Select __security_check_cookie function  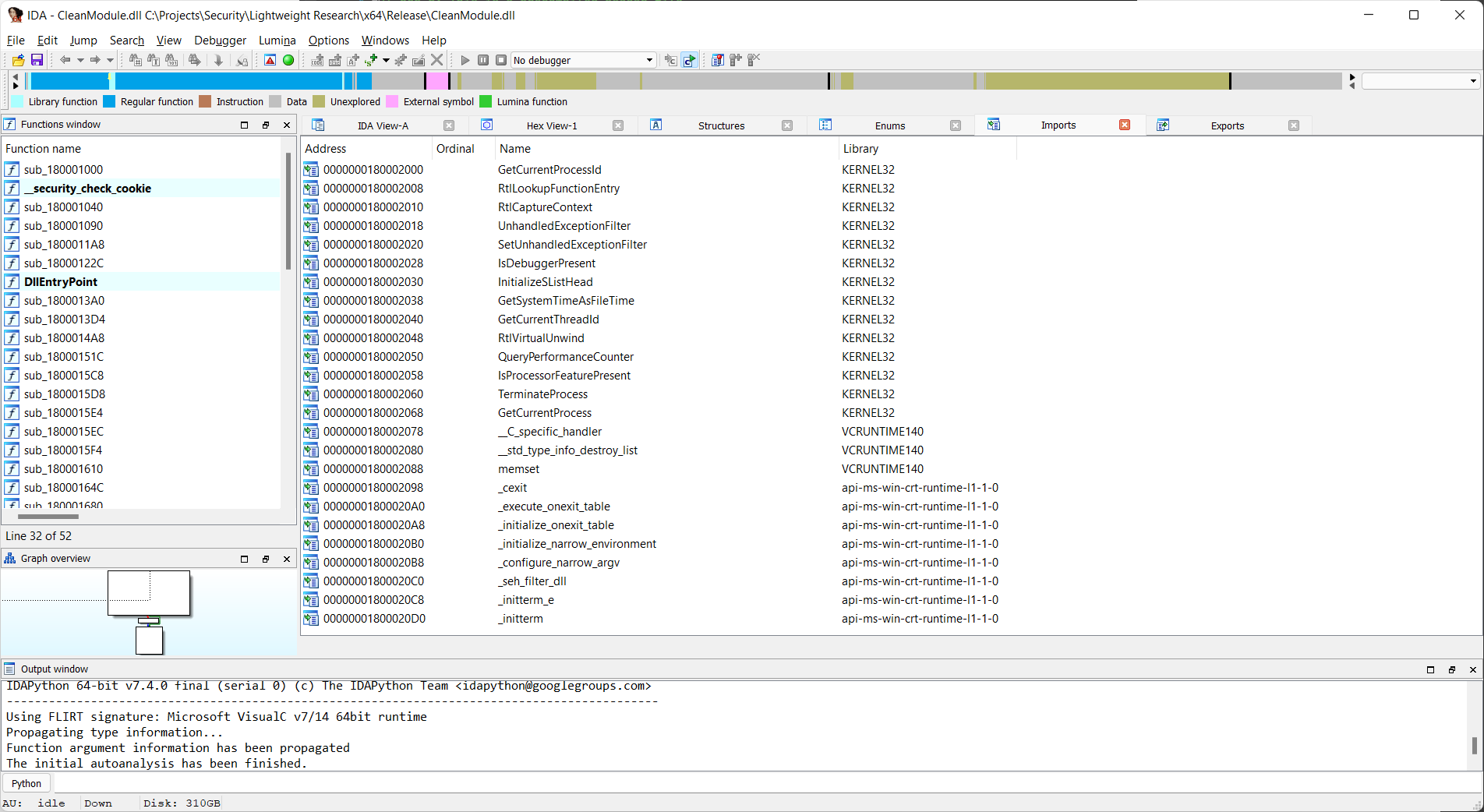[x=141, y=189]
